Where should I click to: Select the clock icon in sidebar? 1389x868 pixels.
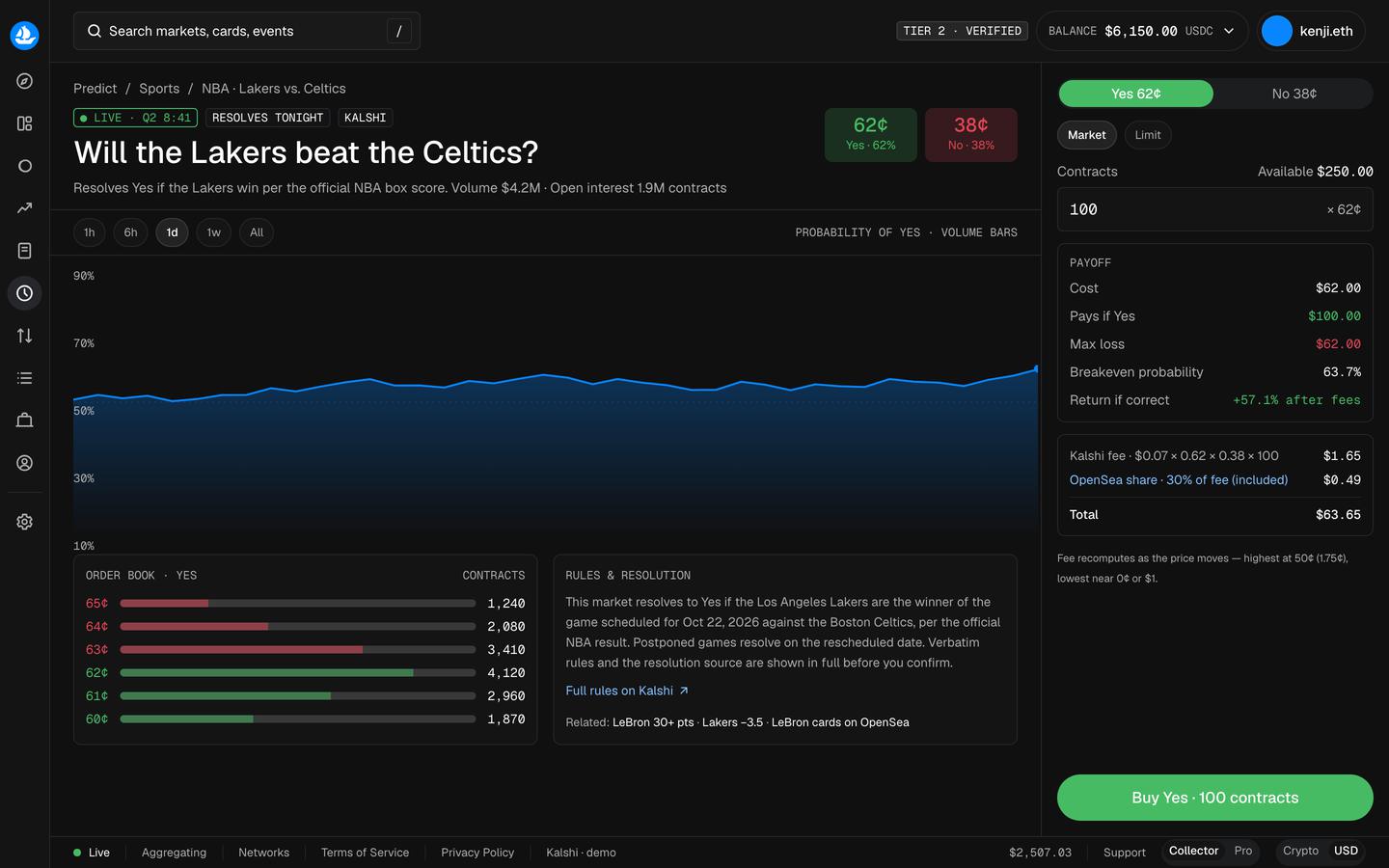(25, 293)
